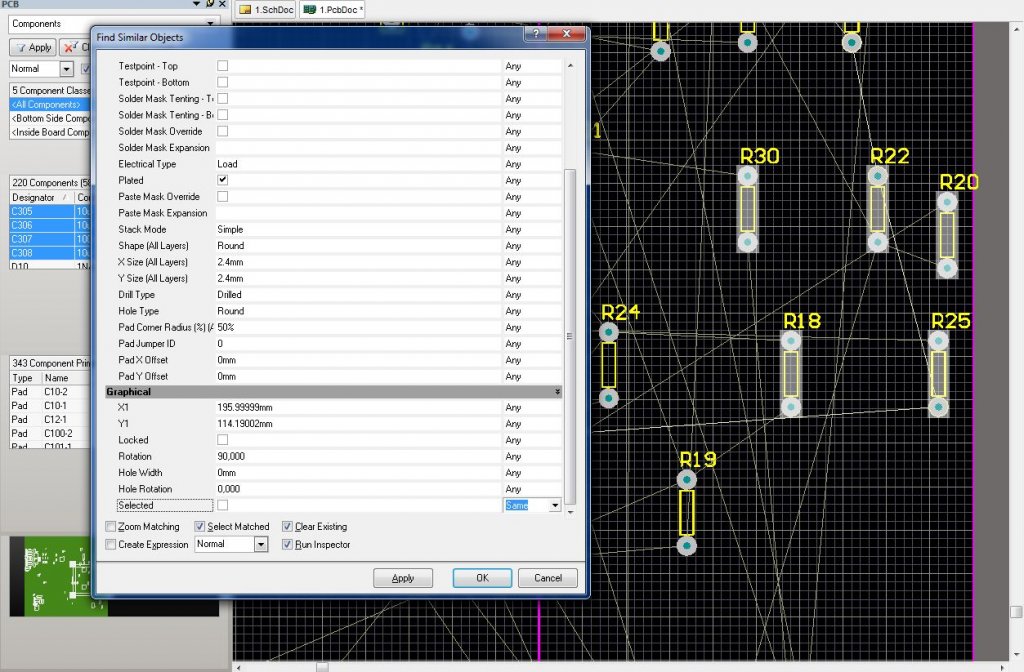This screenshot has width=1024, height=672.
Task: Set the Hole Type Any match field
Action: [x=532, y=311]
